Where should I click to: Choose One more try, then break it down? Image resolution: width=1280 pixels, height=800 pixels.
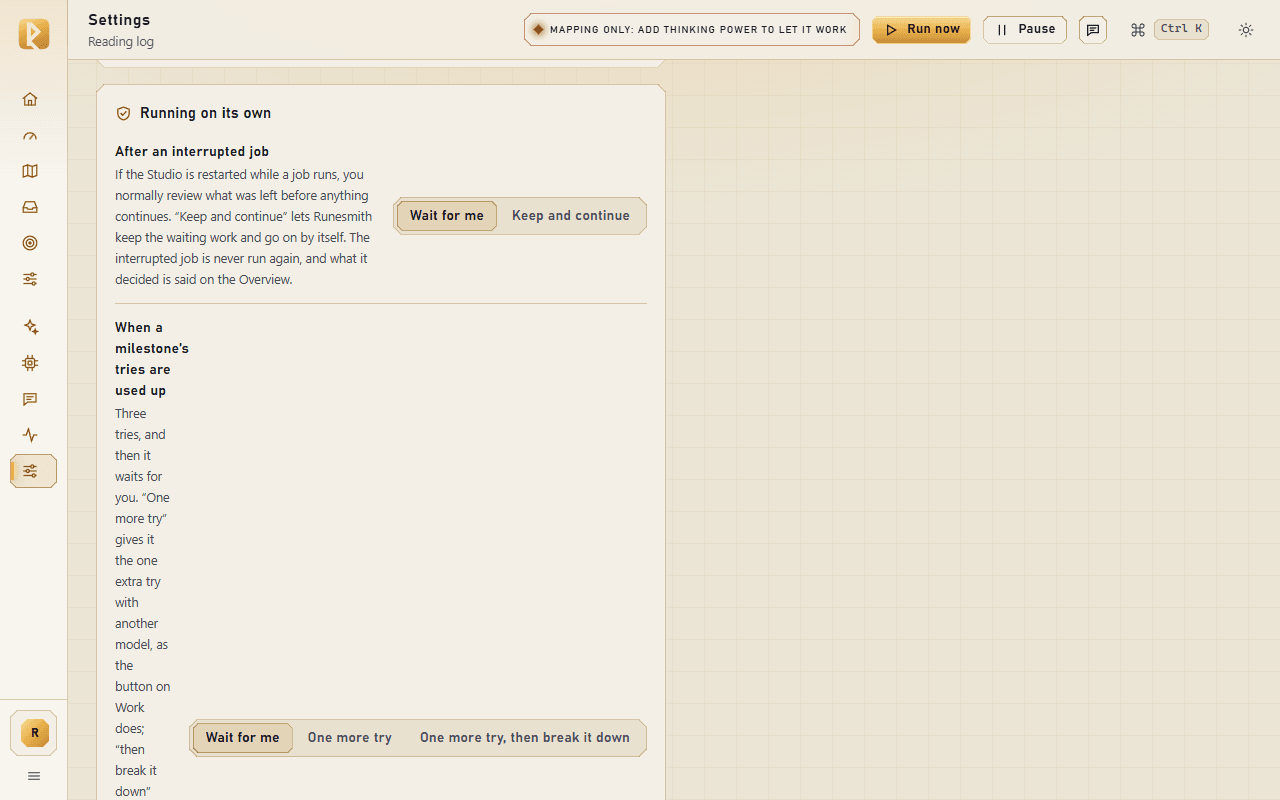(525, 738)
